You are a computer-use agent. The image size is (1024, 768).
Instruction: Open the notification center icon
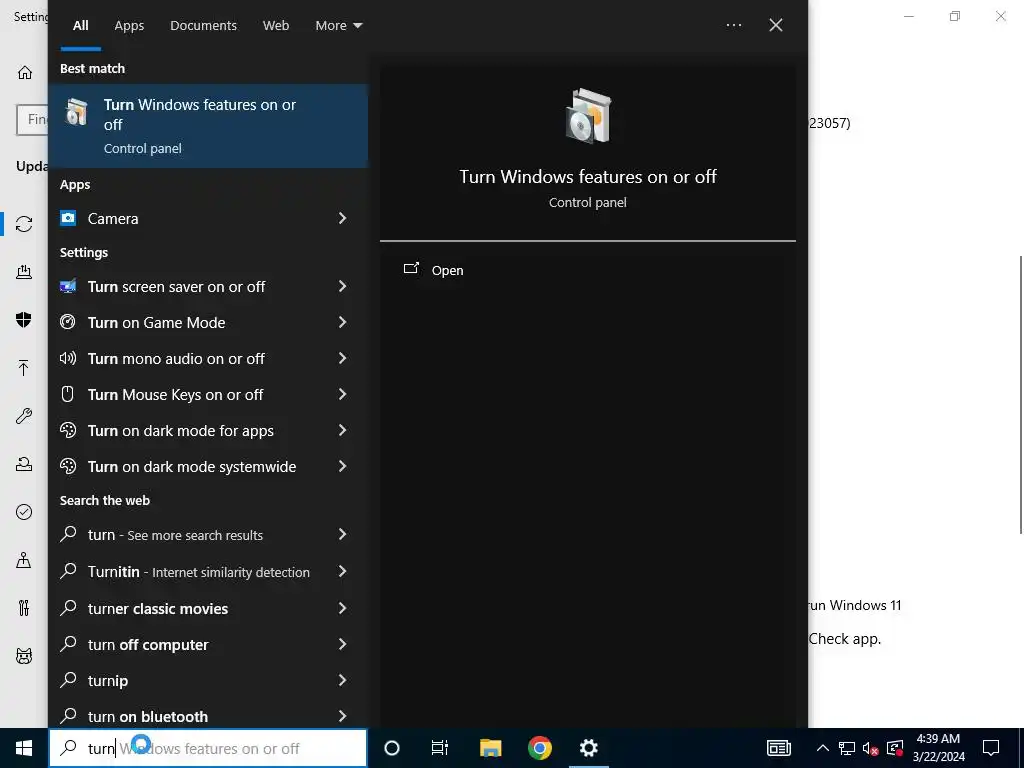click(x=991, y=748)
